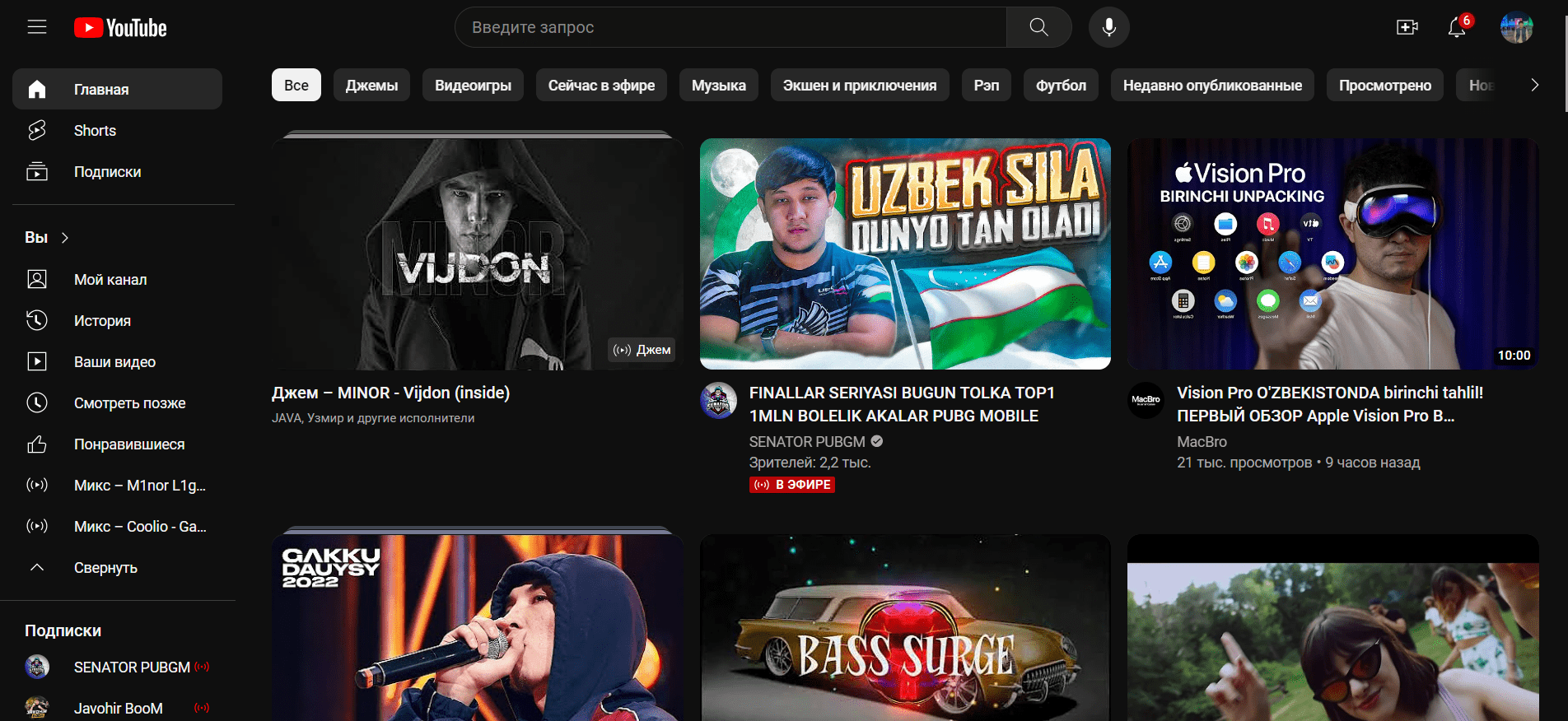Select the Рэп filter chip
The height and width of the screenshot is (721, 1568).
tap(987, 85)
